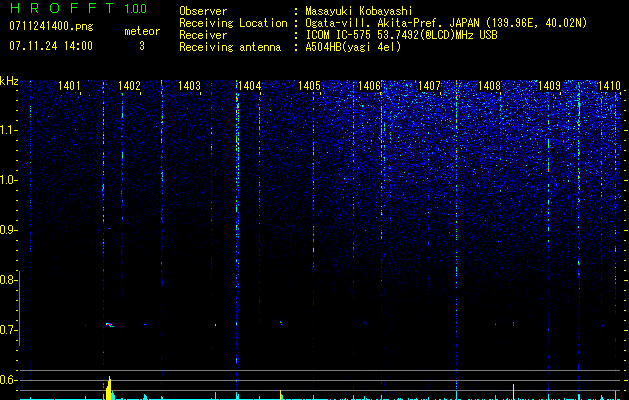Click the 'Receiving Location' label
This screenshot has width=629, height=400.
pos(233,23)
